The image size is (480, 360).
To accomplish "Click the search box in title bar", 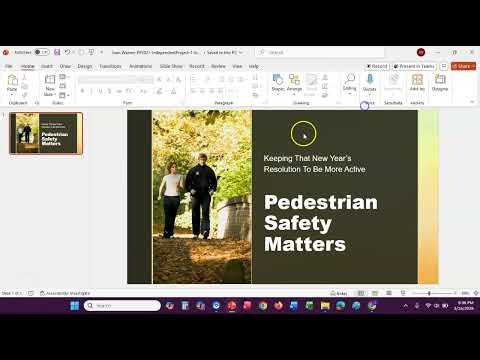I will [320, 52].
